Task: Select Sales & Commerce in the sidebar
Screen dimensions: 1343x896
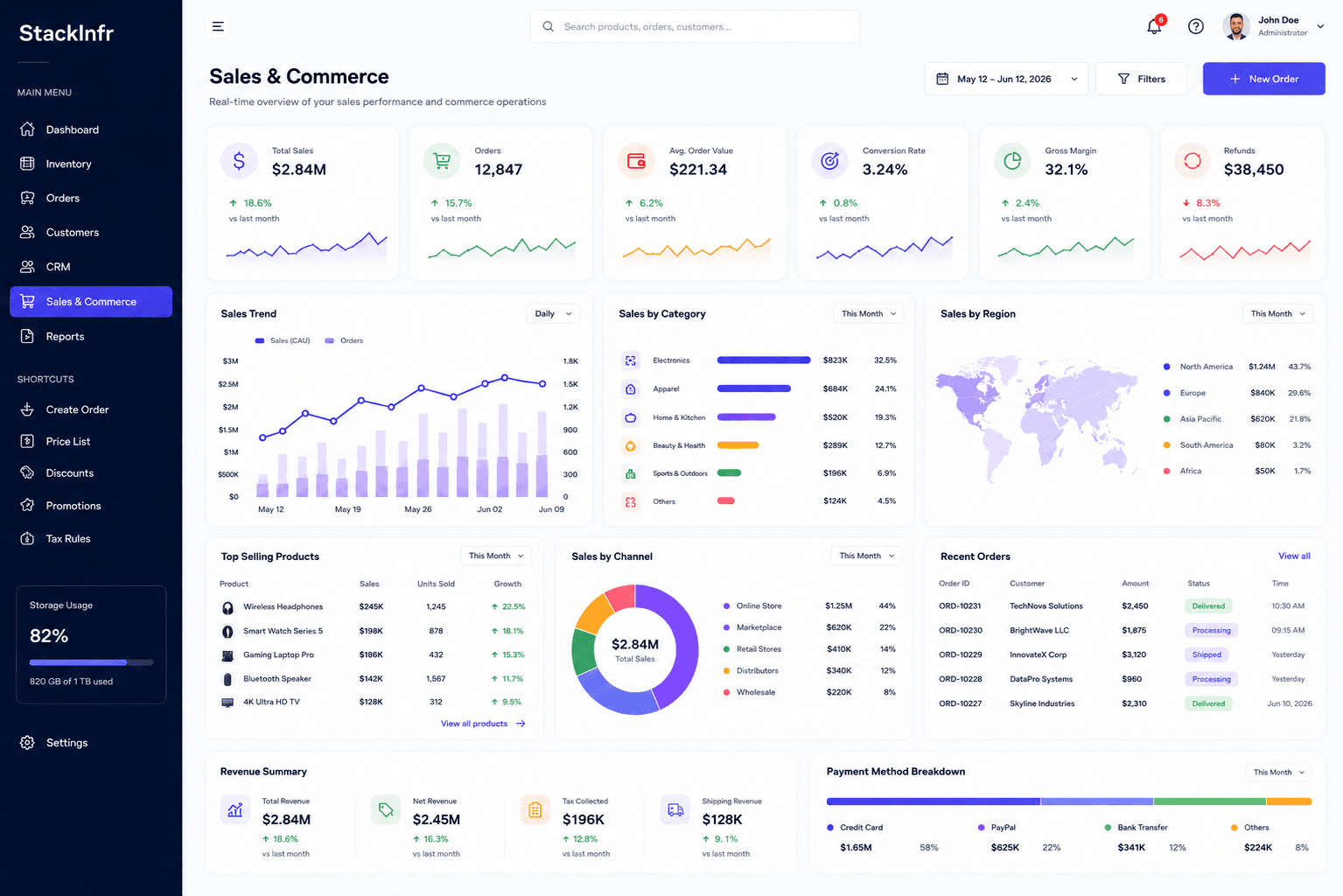Action: 91,301
